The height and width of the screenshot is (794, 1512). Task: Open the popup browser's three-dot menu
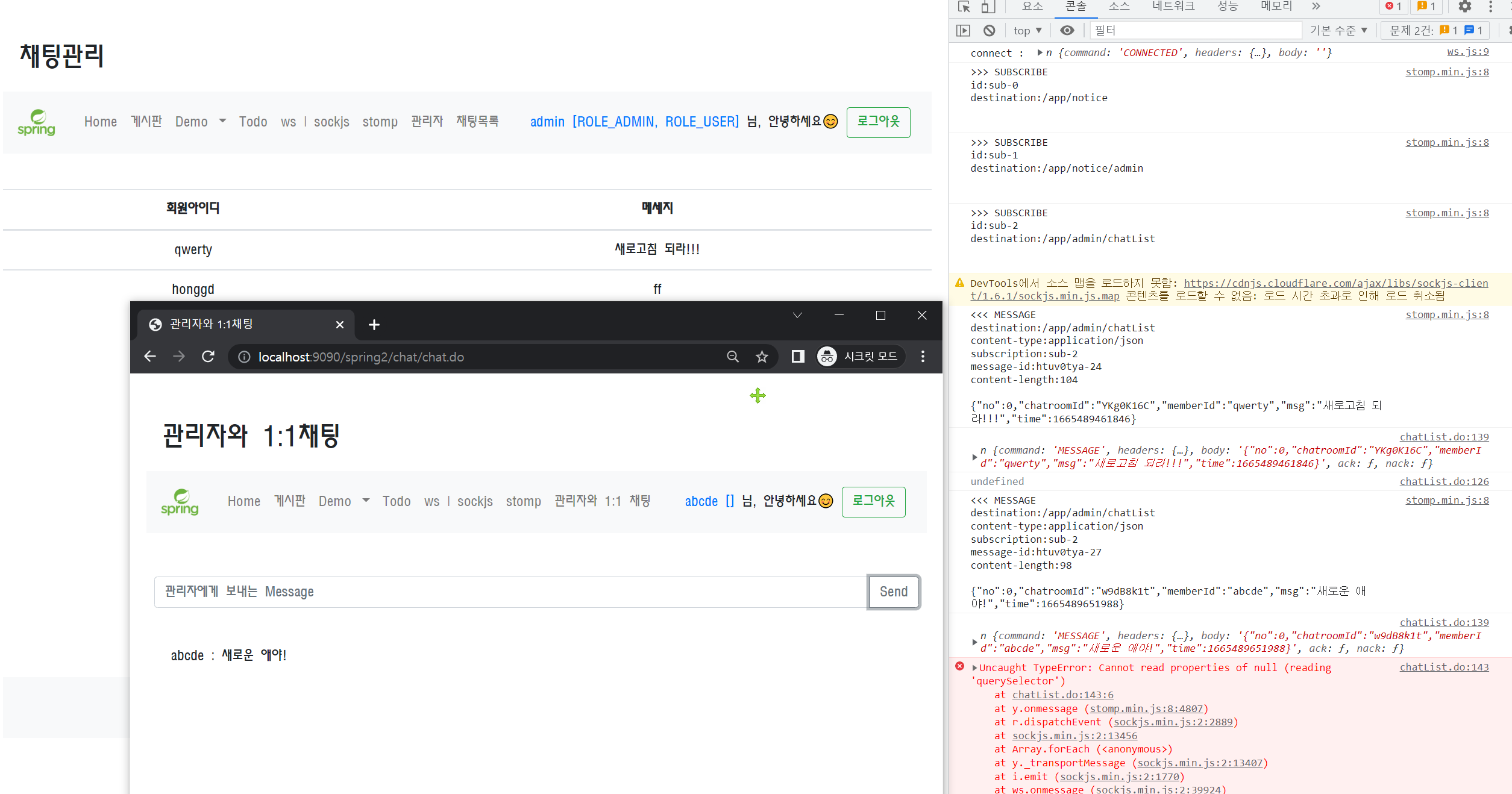[922, 357]
